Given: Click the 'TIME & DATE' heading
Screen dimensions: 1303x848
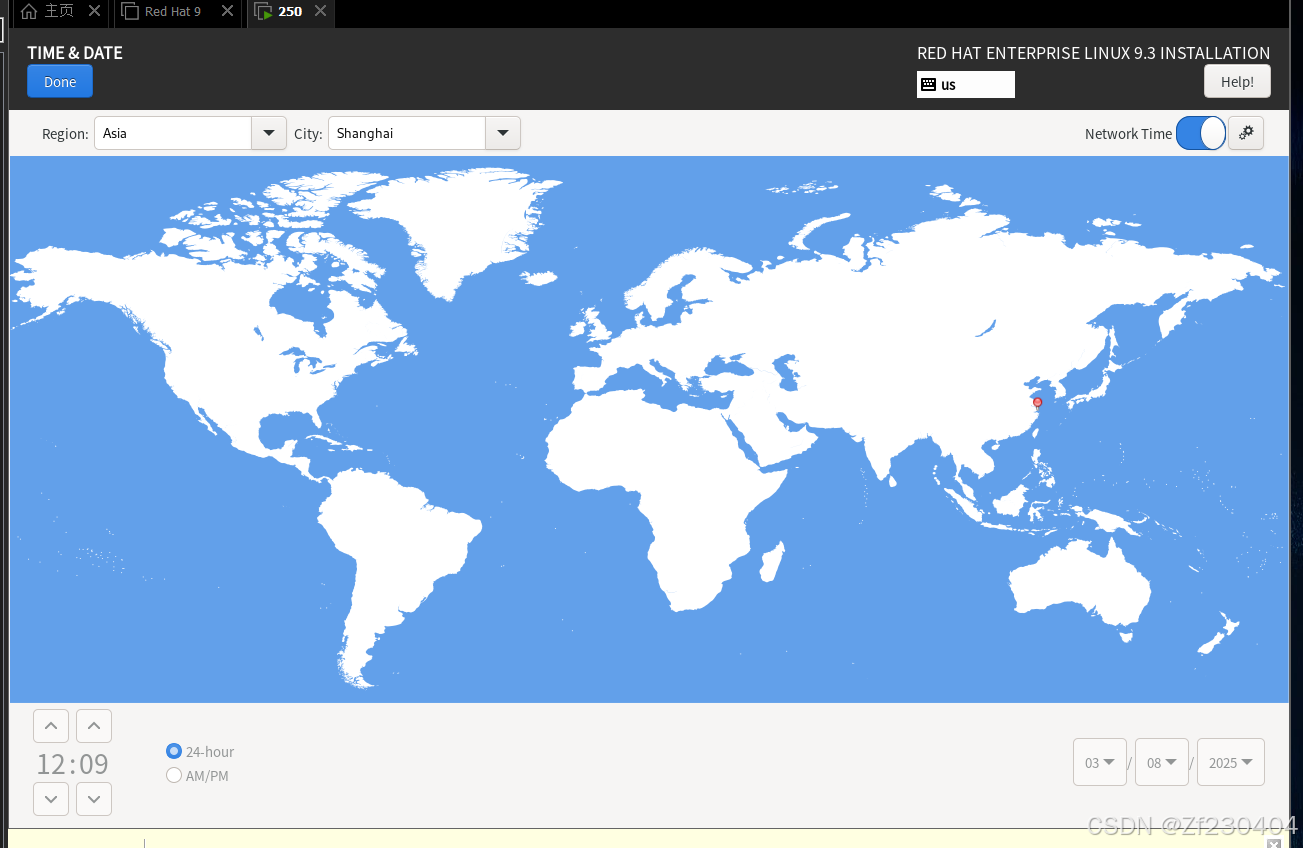Looking at the screenshot, I should click(x=75, y=53).
